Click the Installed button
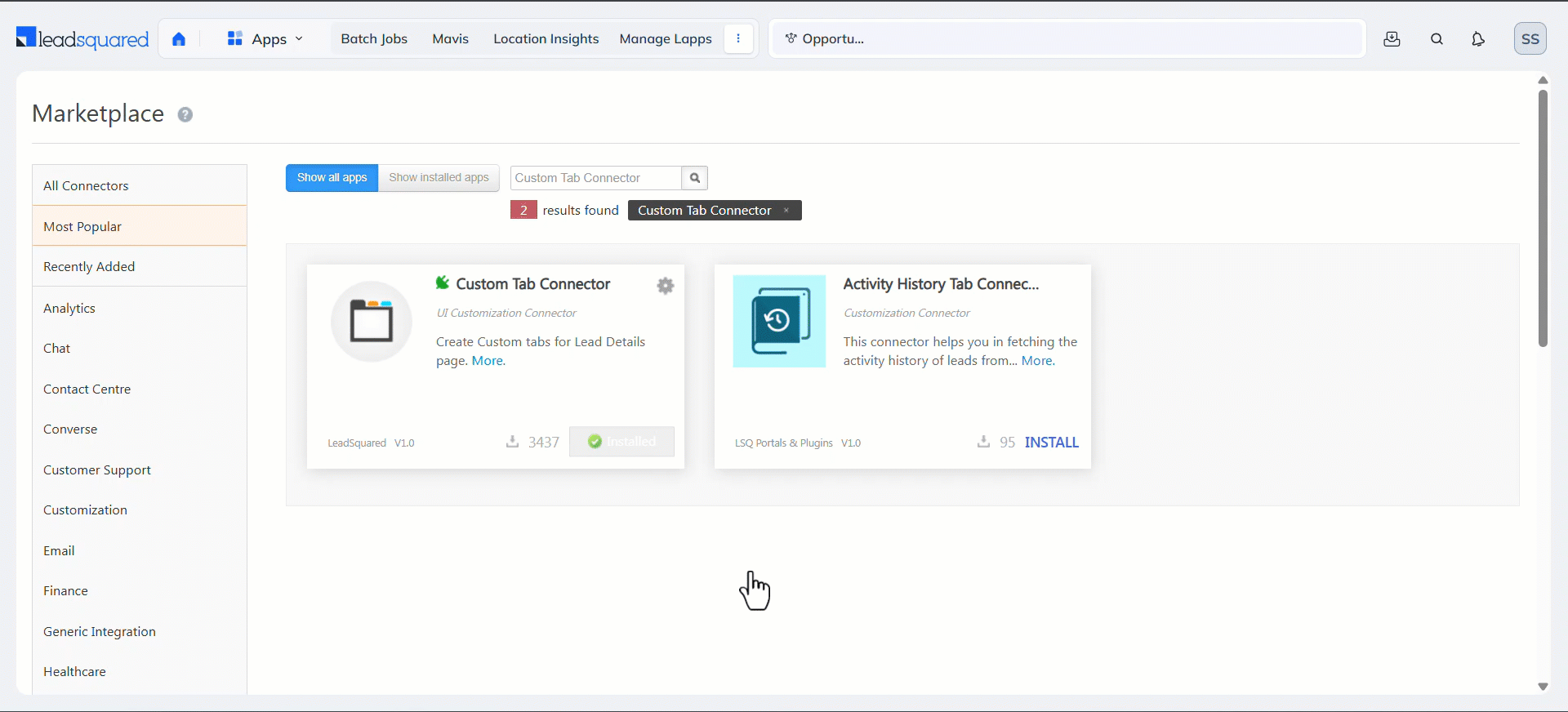This screenshot has width=1568, height=712. [621, 442]
